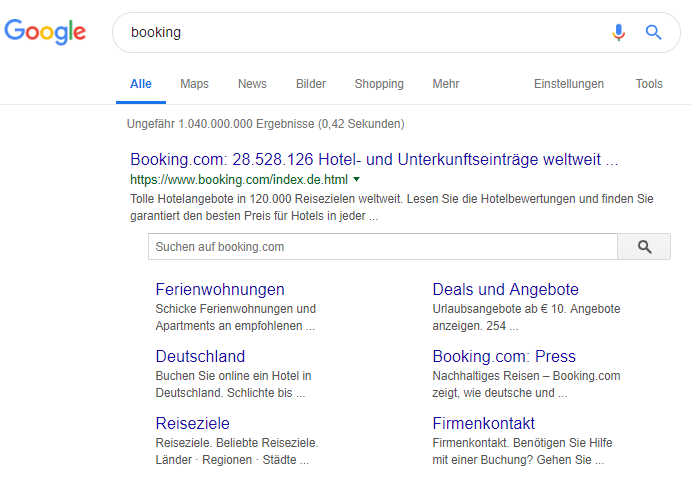
Task: Switch to the News tab
Action: tap(252, 84)
